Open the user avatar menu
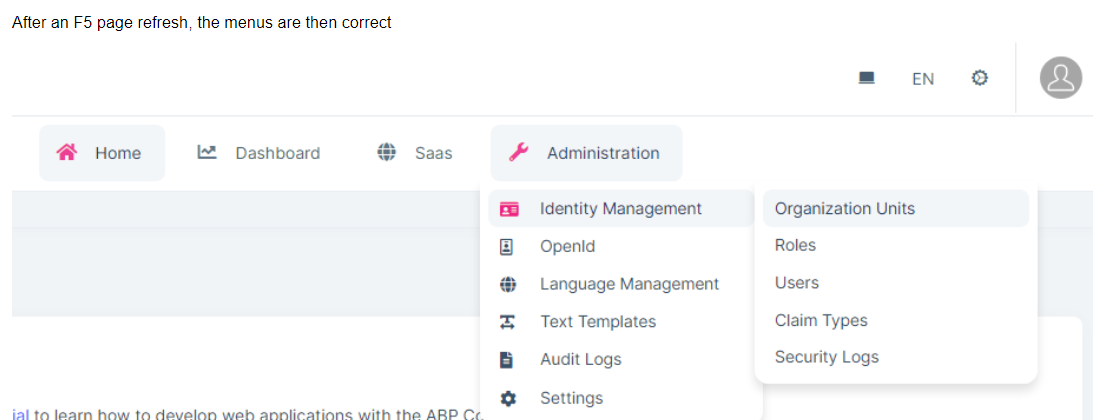Viewport: 1105px width, 420px height. (x=1060, y=78)
